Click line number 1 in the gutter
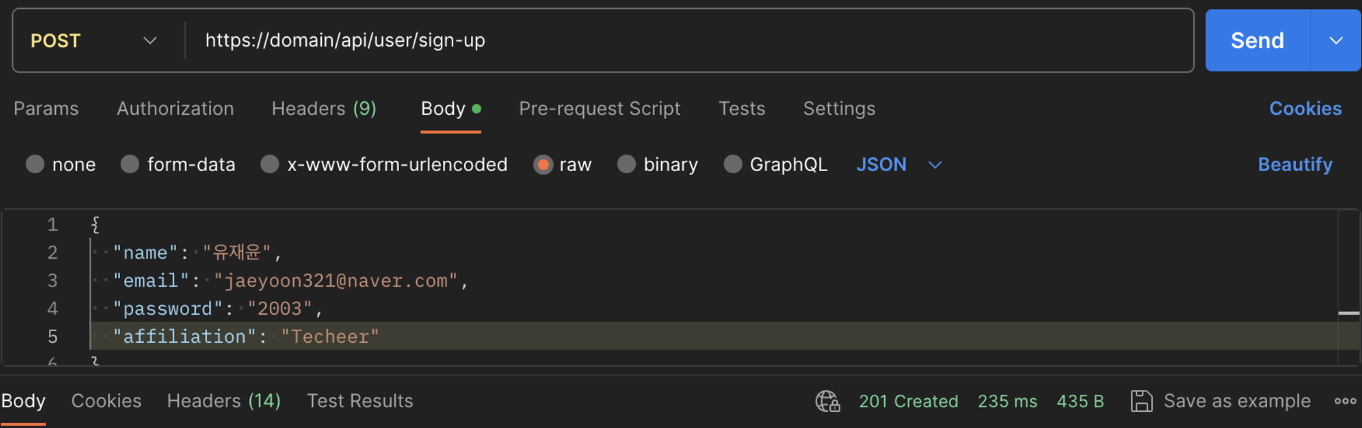 pos(52,225)
